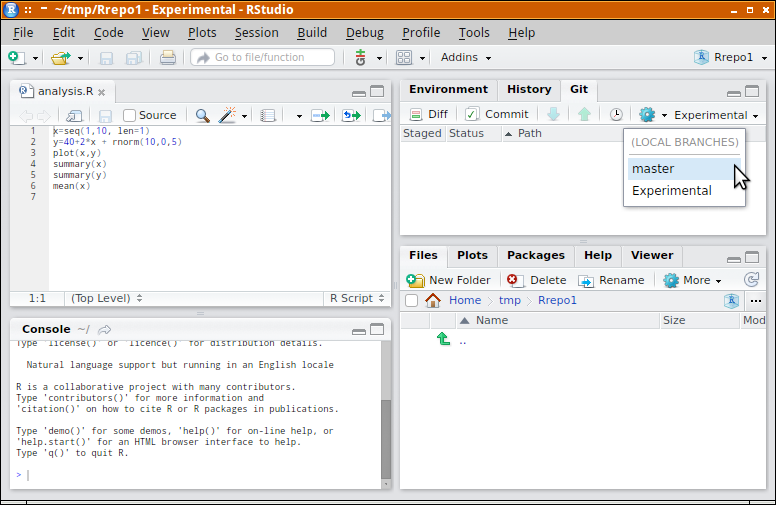Click the Open File folder icon
The width and height of the screenshot is (776, 505).
click(61, 58)
